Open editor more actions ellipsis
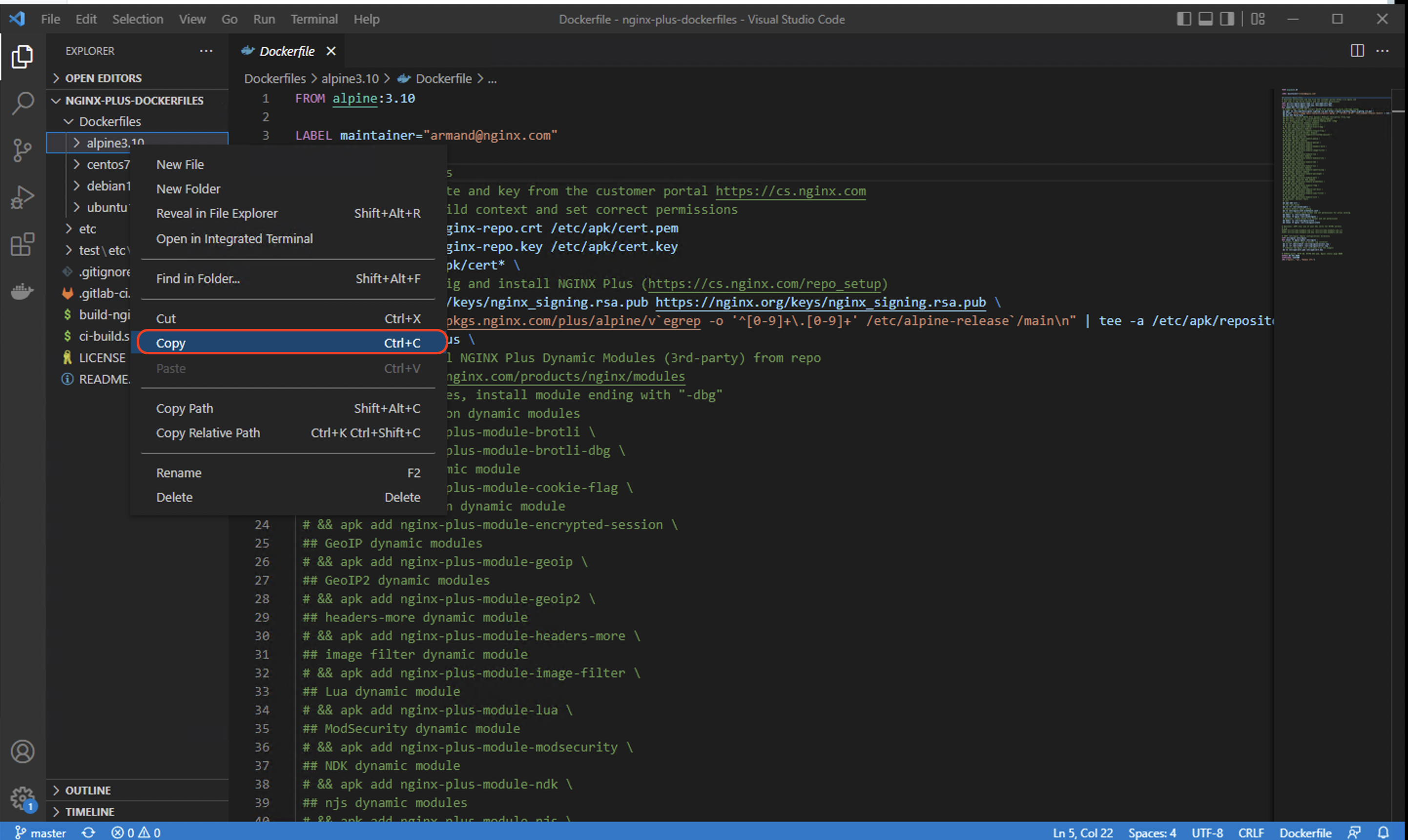The width and height of the screenshot is (1408, 840). [1383, 51]
